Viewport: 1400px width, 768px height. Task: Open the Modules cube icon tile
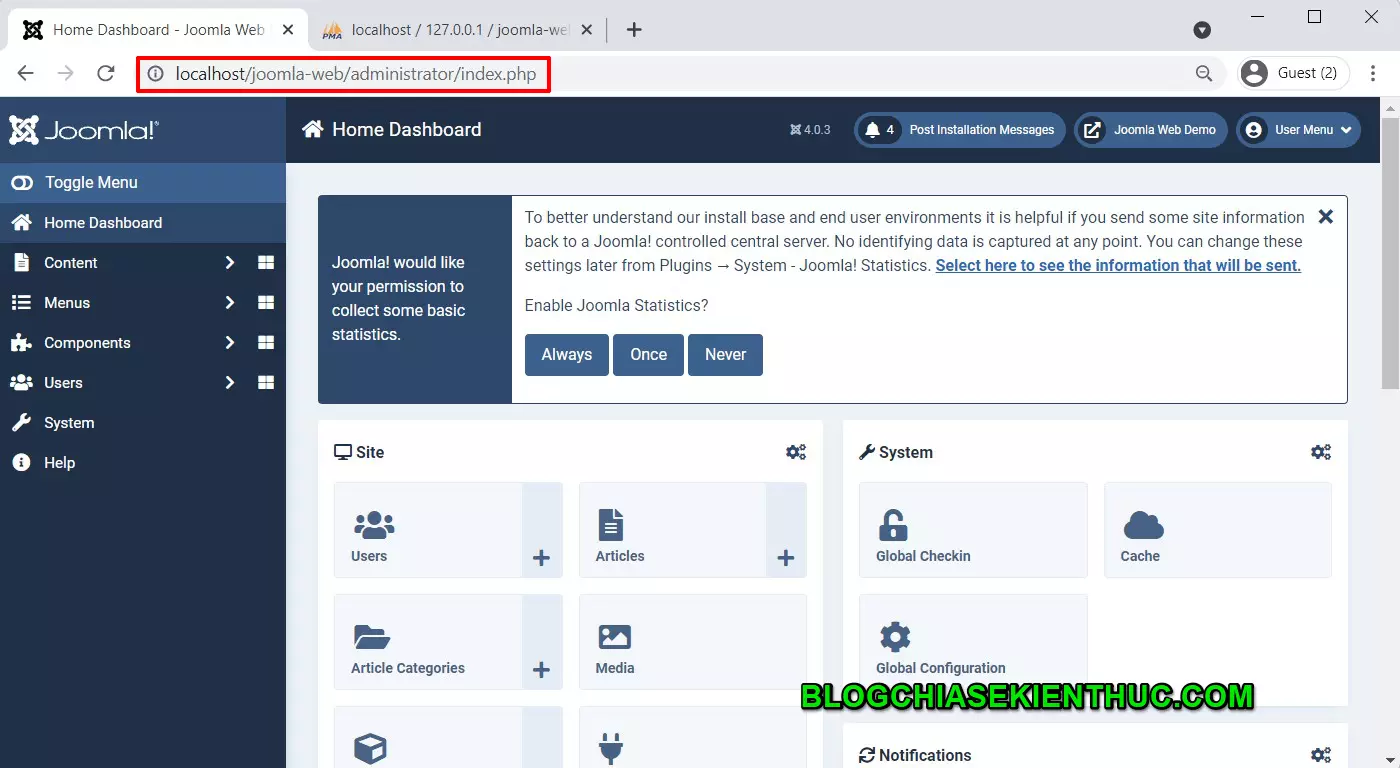coord(428,738)
